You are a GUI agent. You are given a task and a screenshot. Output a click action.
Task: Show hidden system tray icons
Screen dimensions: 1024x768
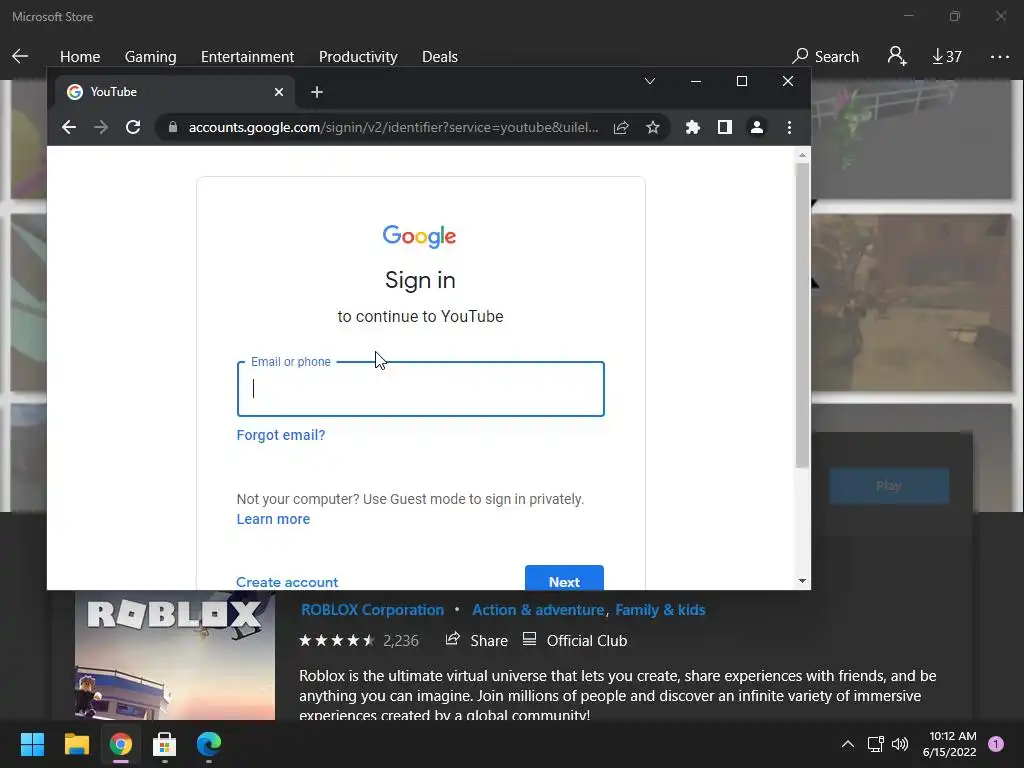tap(848, 744)
